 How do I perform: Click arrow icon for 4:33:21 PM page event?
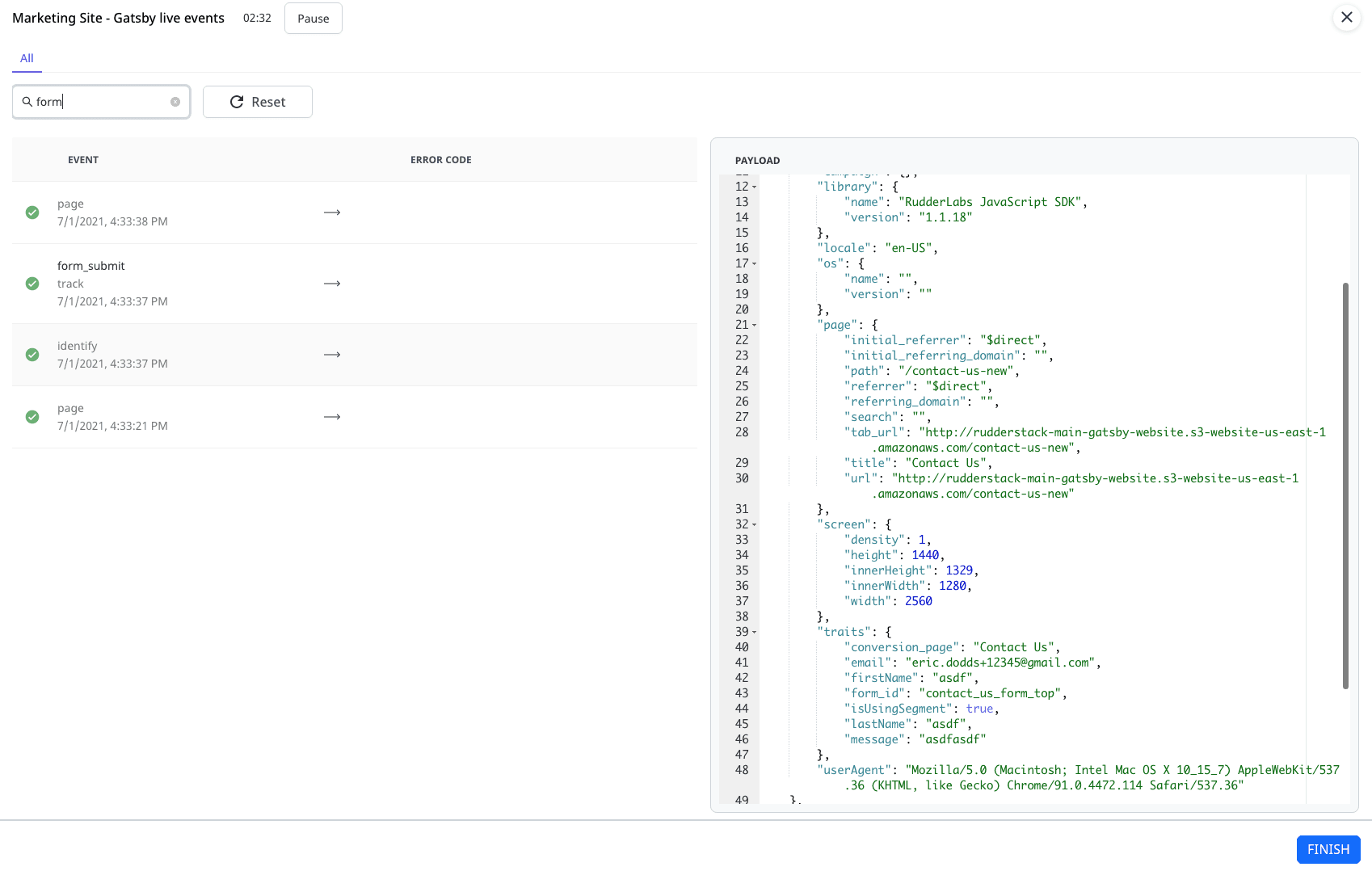[x=332, y=417]
